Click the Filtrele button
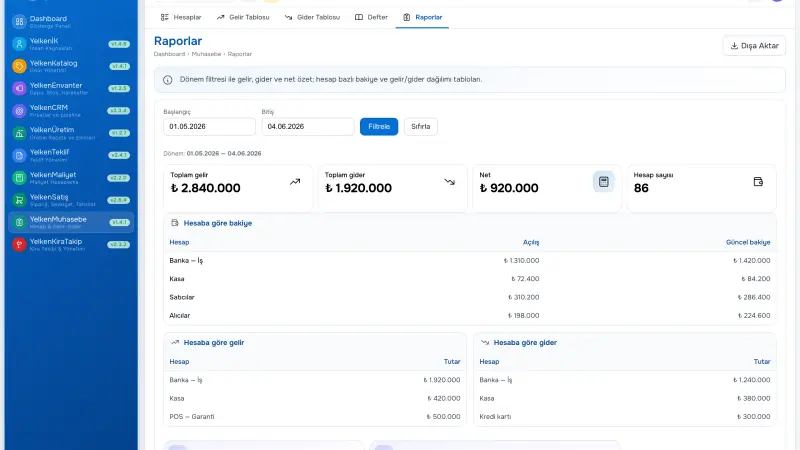The width and height of the screenshot is (800, 450). [x=379, y=127]
